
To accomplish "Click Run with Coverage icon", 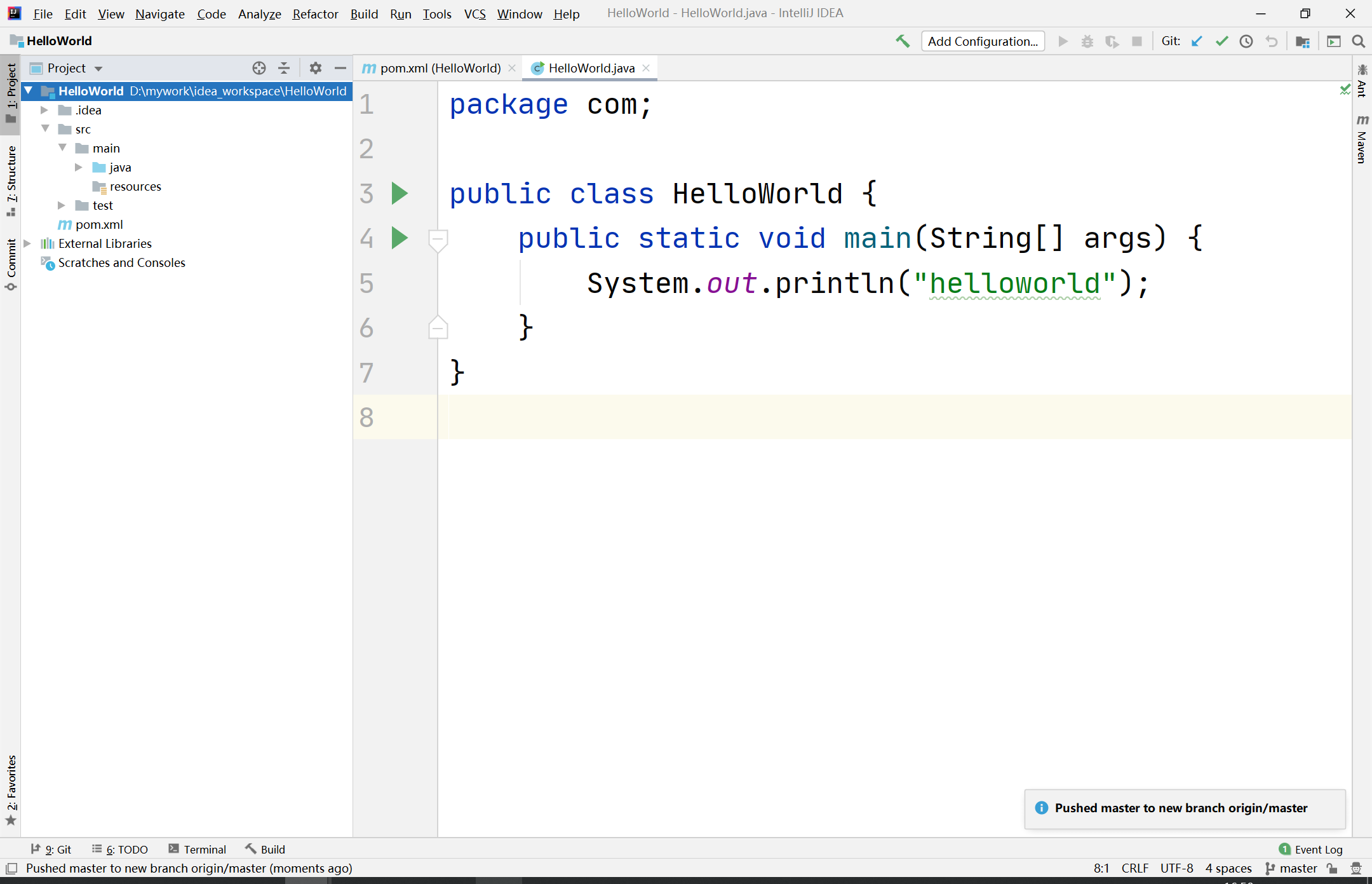I will click(1112, 41).
